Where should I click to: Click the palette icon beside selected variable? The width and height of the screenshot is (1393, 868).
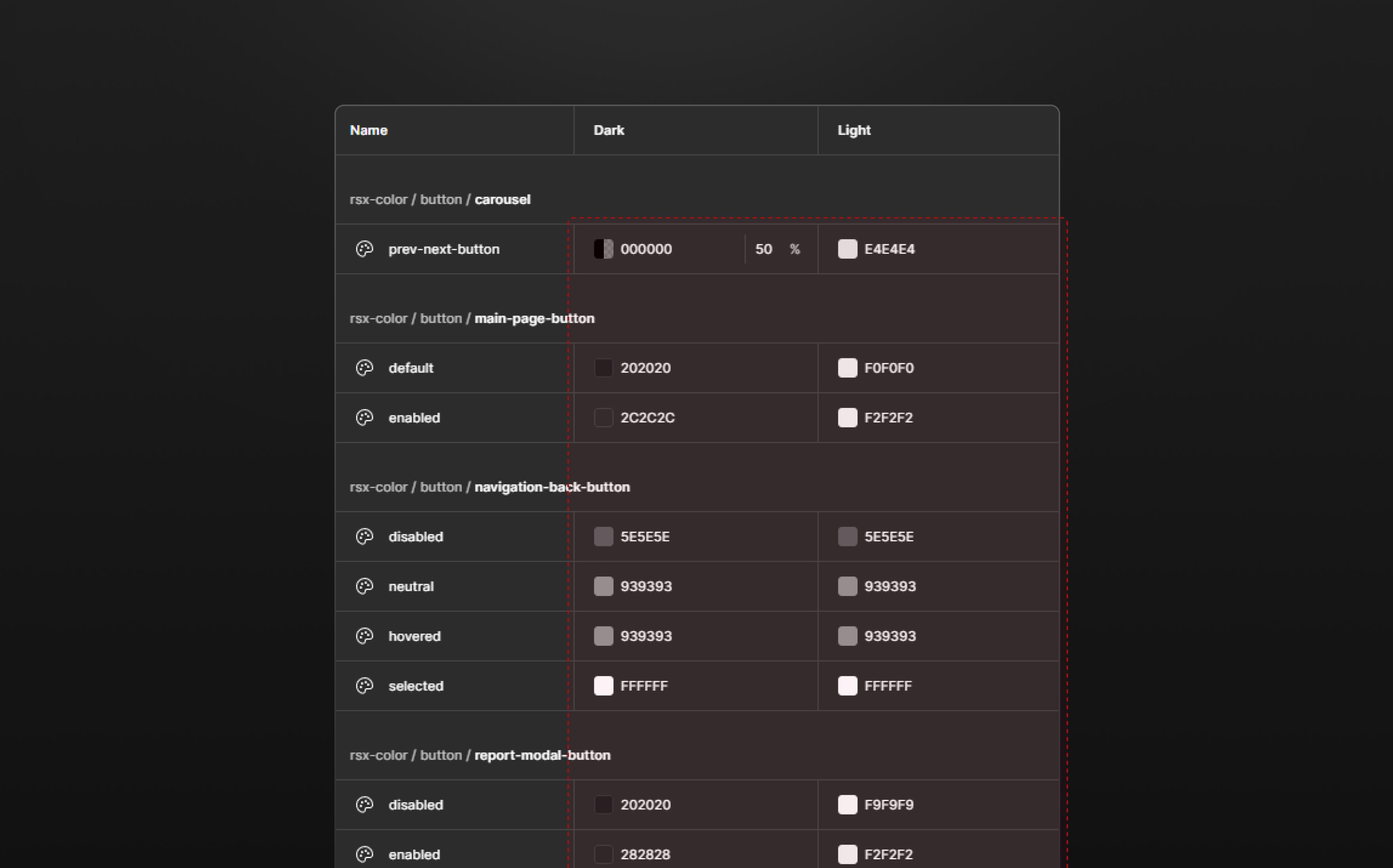coord(364,686)
